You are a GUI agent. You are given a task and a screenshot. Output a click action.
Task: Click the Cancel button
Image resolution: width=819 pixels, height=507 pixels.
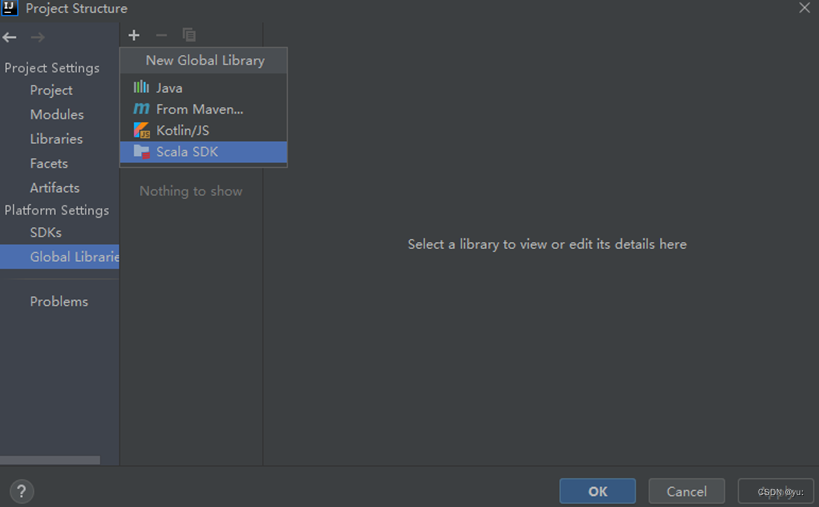point(686,491)
